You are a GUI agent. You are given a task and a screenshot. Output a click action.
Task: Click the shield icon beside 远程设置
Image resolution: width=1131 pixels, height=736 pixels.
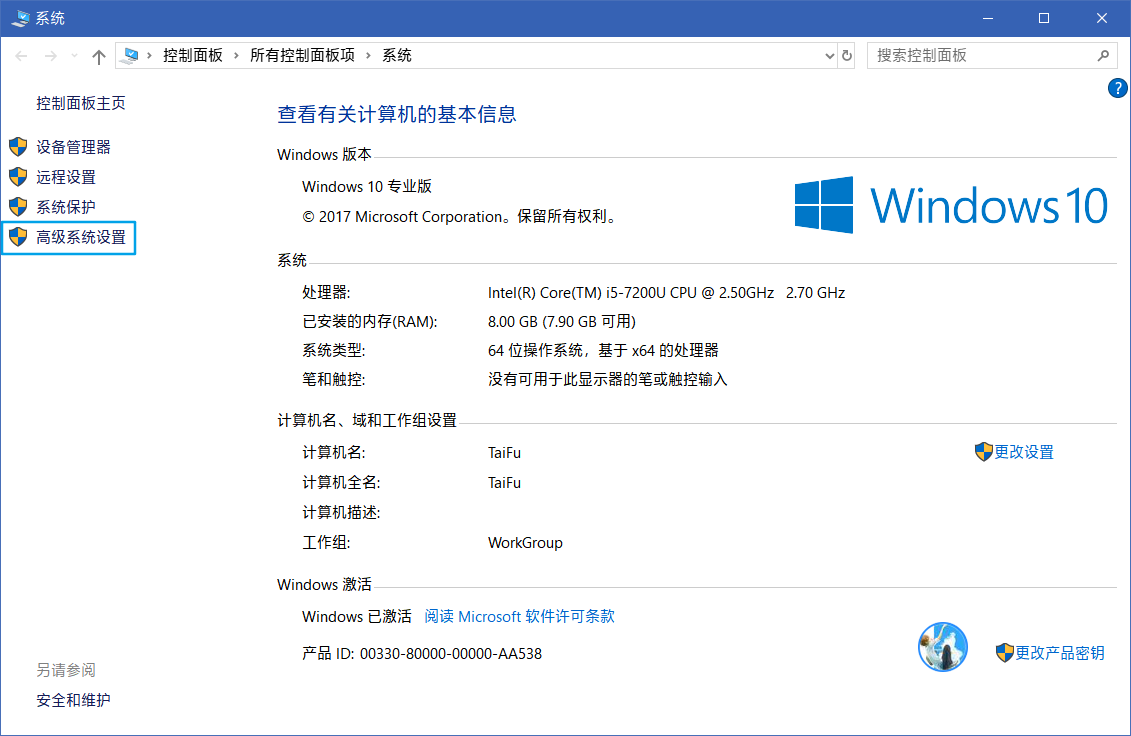(18, 177)
